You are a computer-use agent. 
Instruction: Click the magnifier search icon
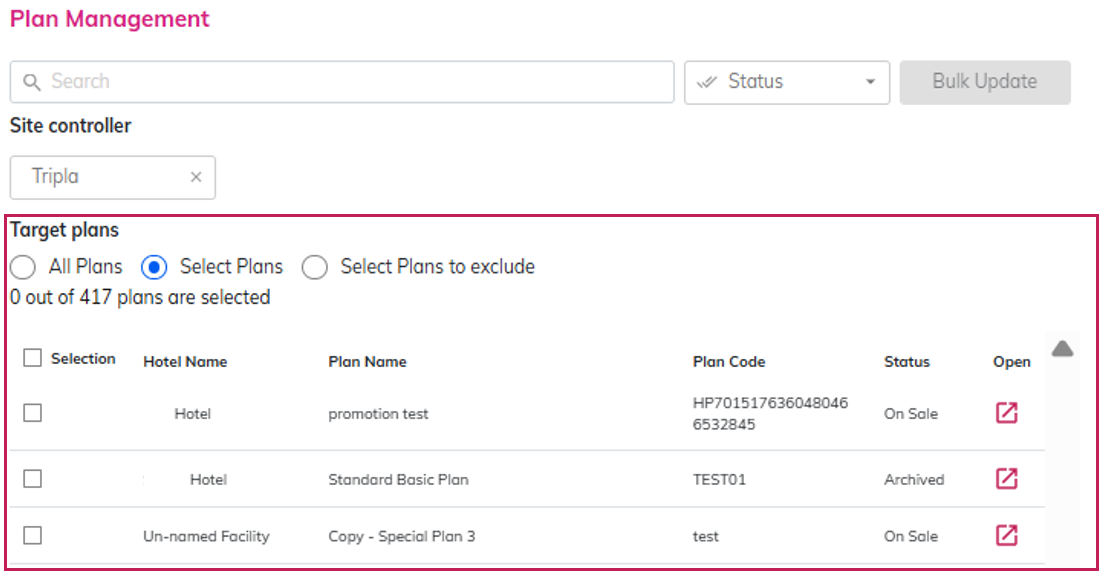coord(32,82)
